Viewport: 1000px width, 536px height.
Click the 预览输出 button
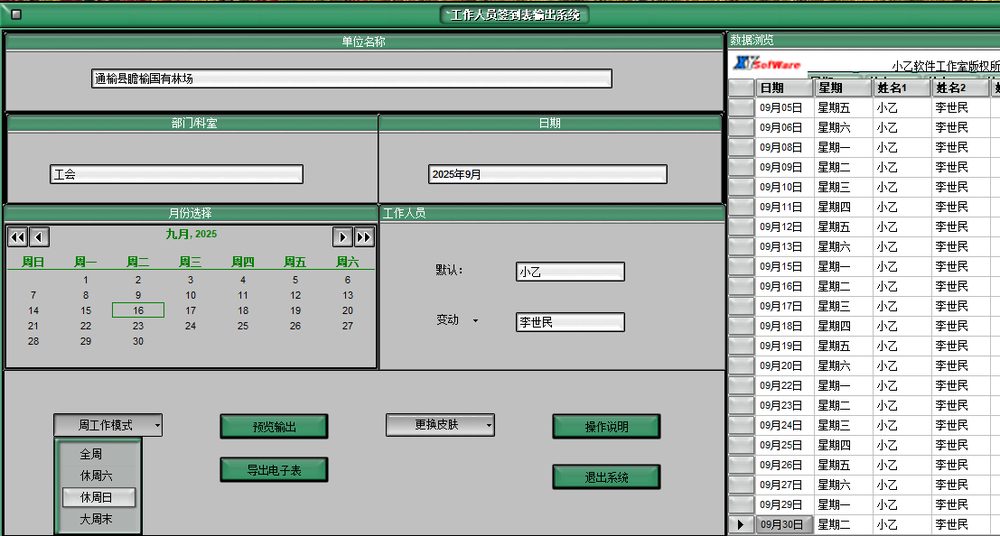tap(274, 426)
